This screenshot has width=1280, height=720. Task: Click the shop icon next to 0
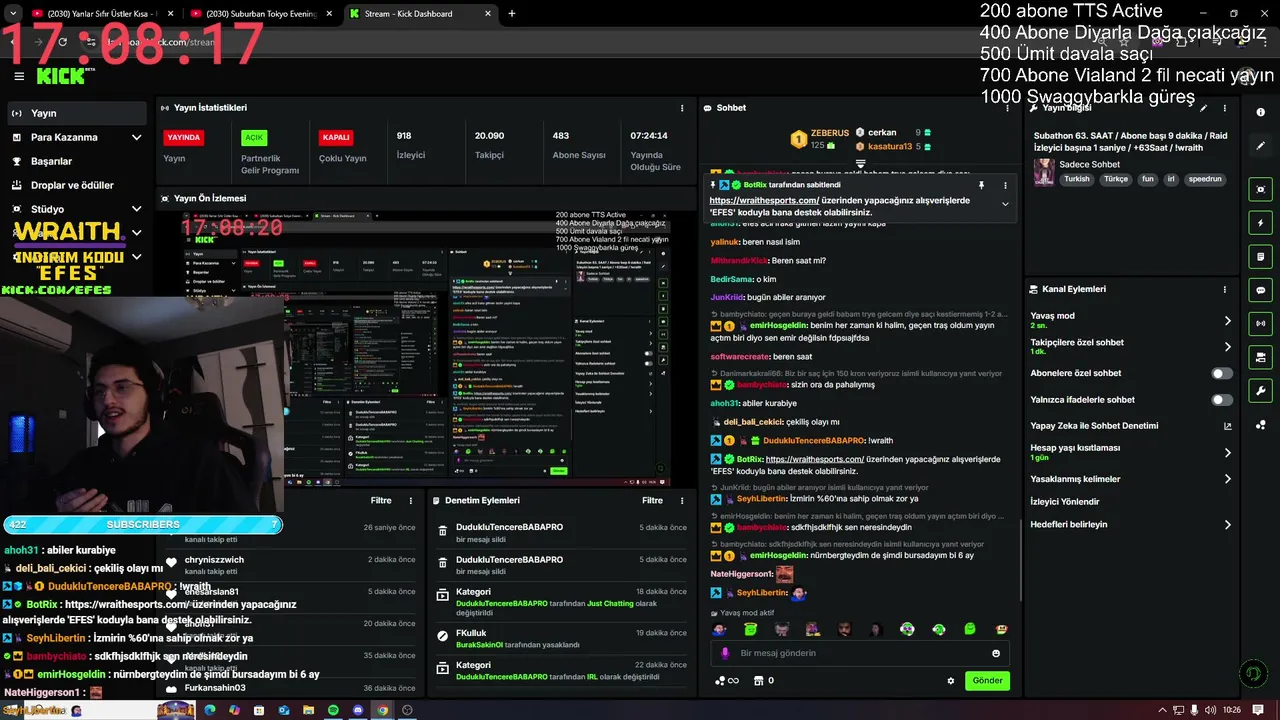758,681
